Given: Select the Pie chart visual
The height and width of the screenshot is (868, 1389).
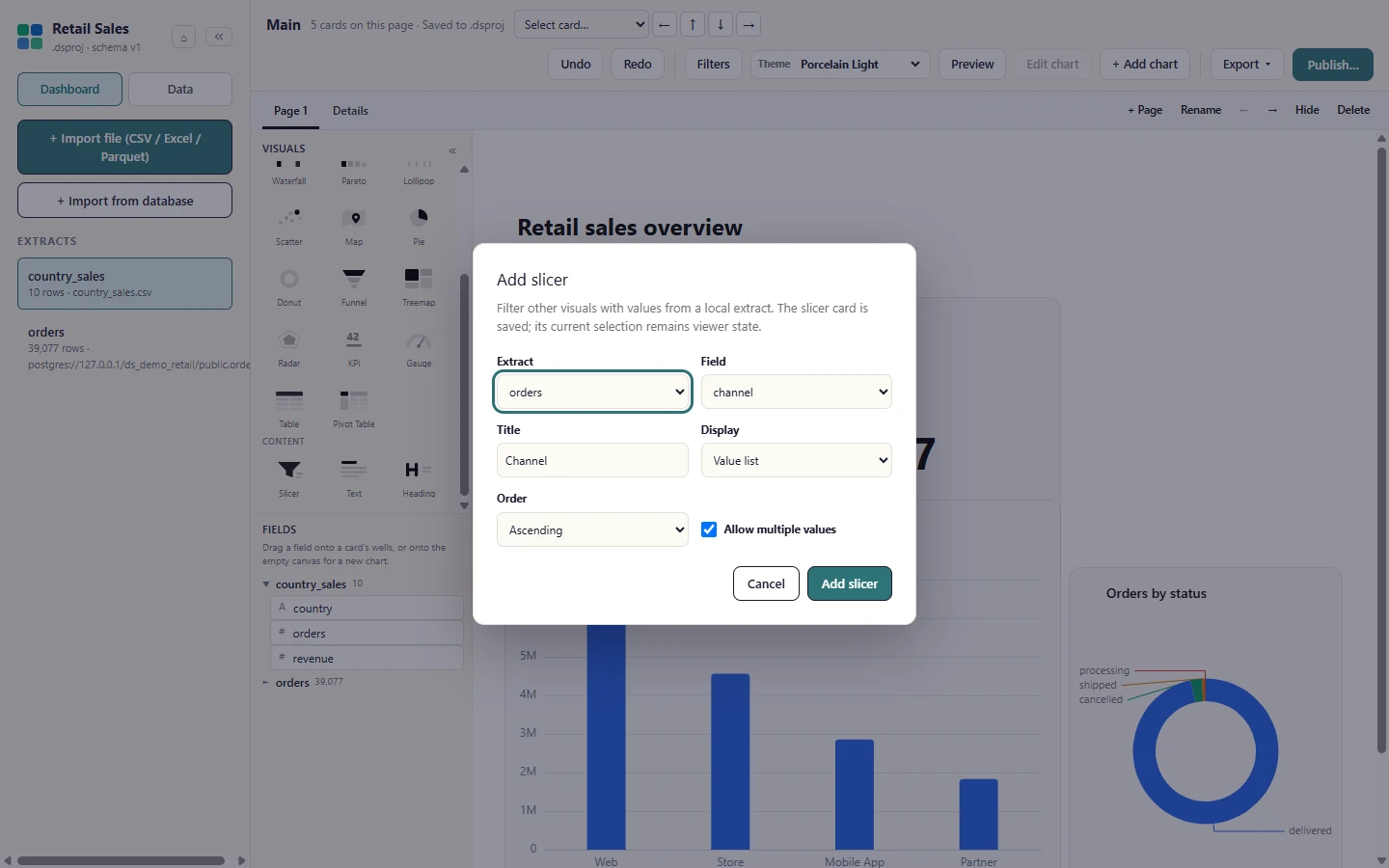Looking at the screenshot, I should pyautogui.click(x=419, y=227).
